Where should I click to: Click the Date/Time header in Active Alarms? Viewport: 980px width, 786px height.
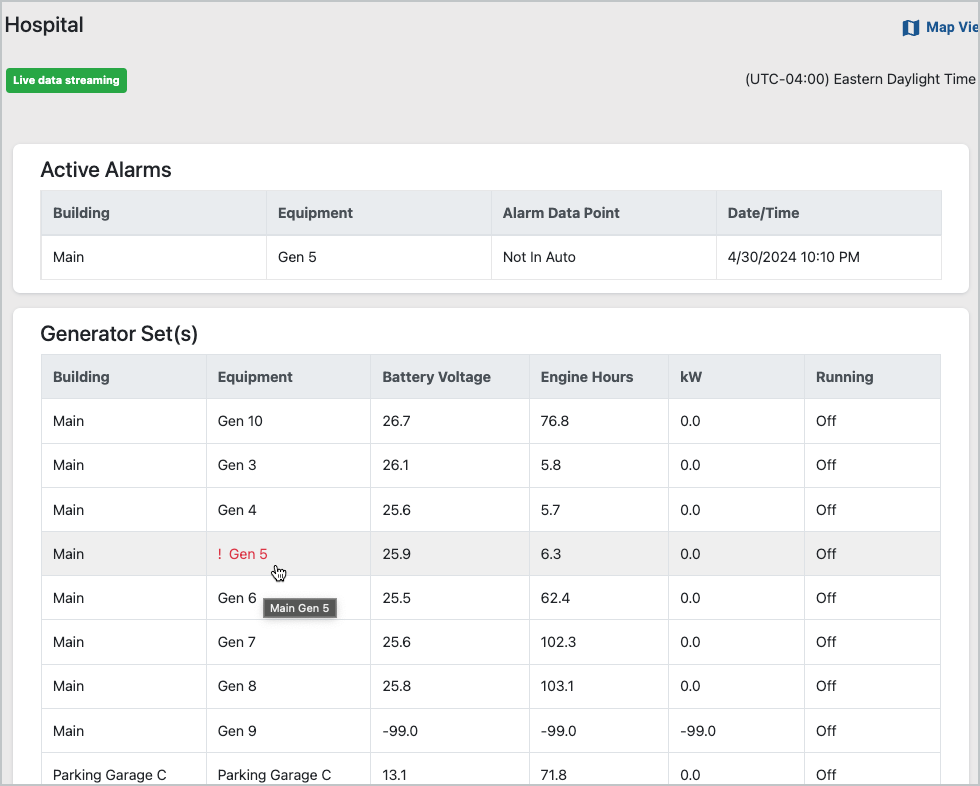point(763,213)
